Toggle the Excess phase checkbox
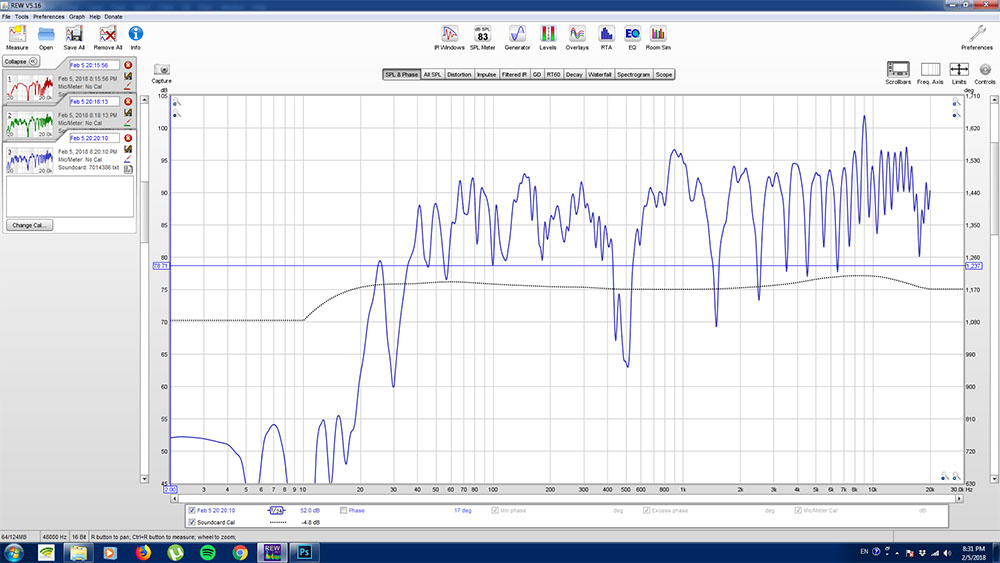The image size is (1000, 563). coord(646,510)
